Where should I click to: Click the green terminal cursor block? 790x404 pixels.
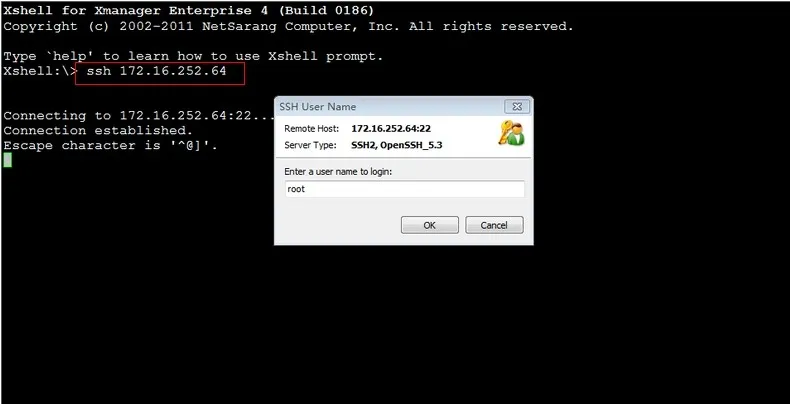[x=8, y=160]
